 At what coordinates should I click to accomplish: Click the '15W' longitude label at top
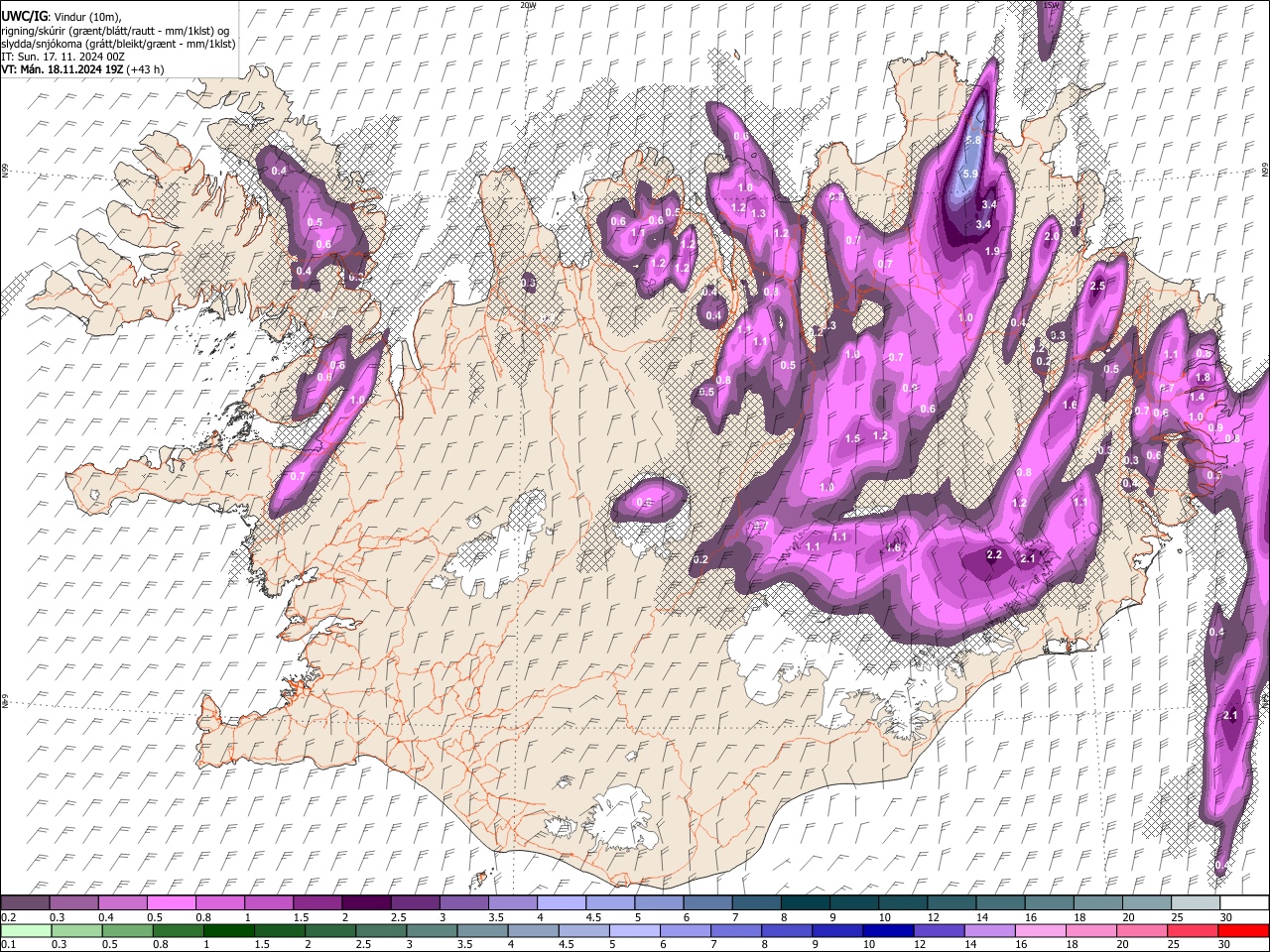click(1051, 5)
